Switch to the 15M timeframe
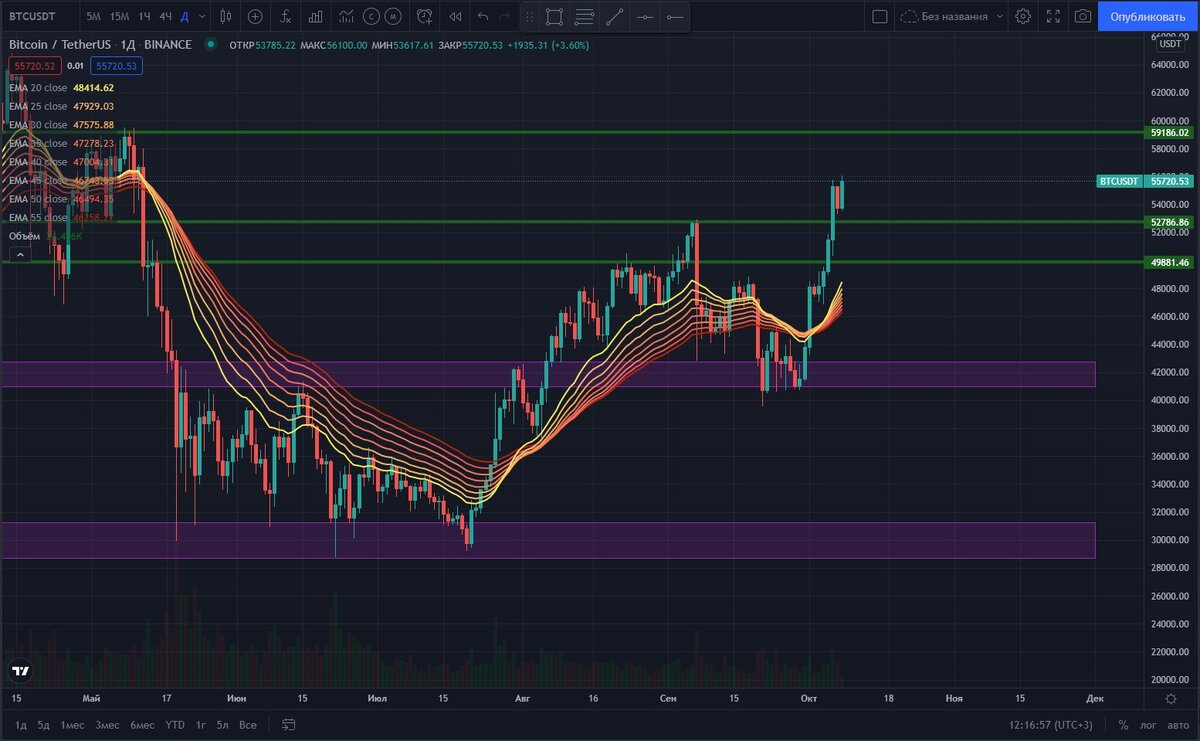Image resolution: width=1200 pixels, height=741 pixels. click(x=119, y=16)
